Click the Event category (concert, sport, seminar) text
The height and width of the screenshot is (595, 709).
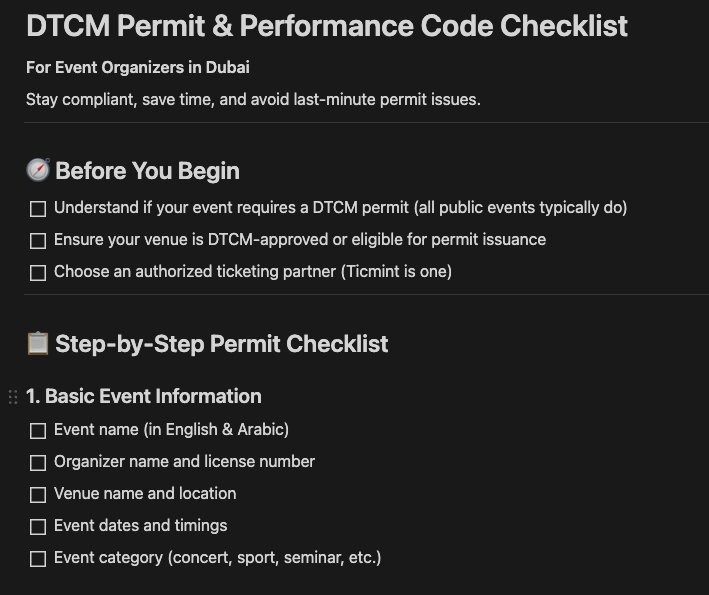pyautogui.click(x=217, y=558)
